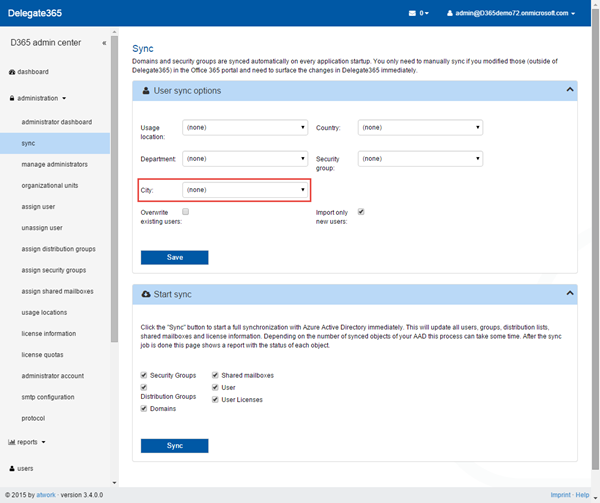The width and height of the screenshot is (600, 503).
Task: Click the mail envelope icon in header
Action: (x=413, y=13)
